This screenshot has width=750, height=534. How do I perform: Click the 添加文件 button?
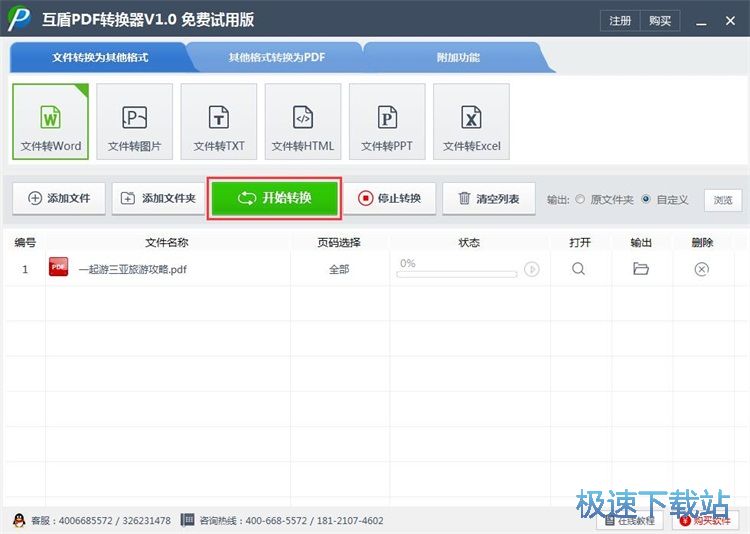click(59, 198)
